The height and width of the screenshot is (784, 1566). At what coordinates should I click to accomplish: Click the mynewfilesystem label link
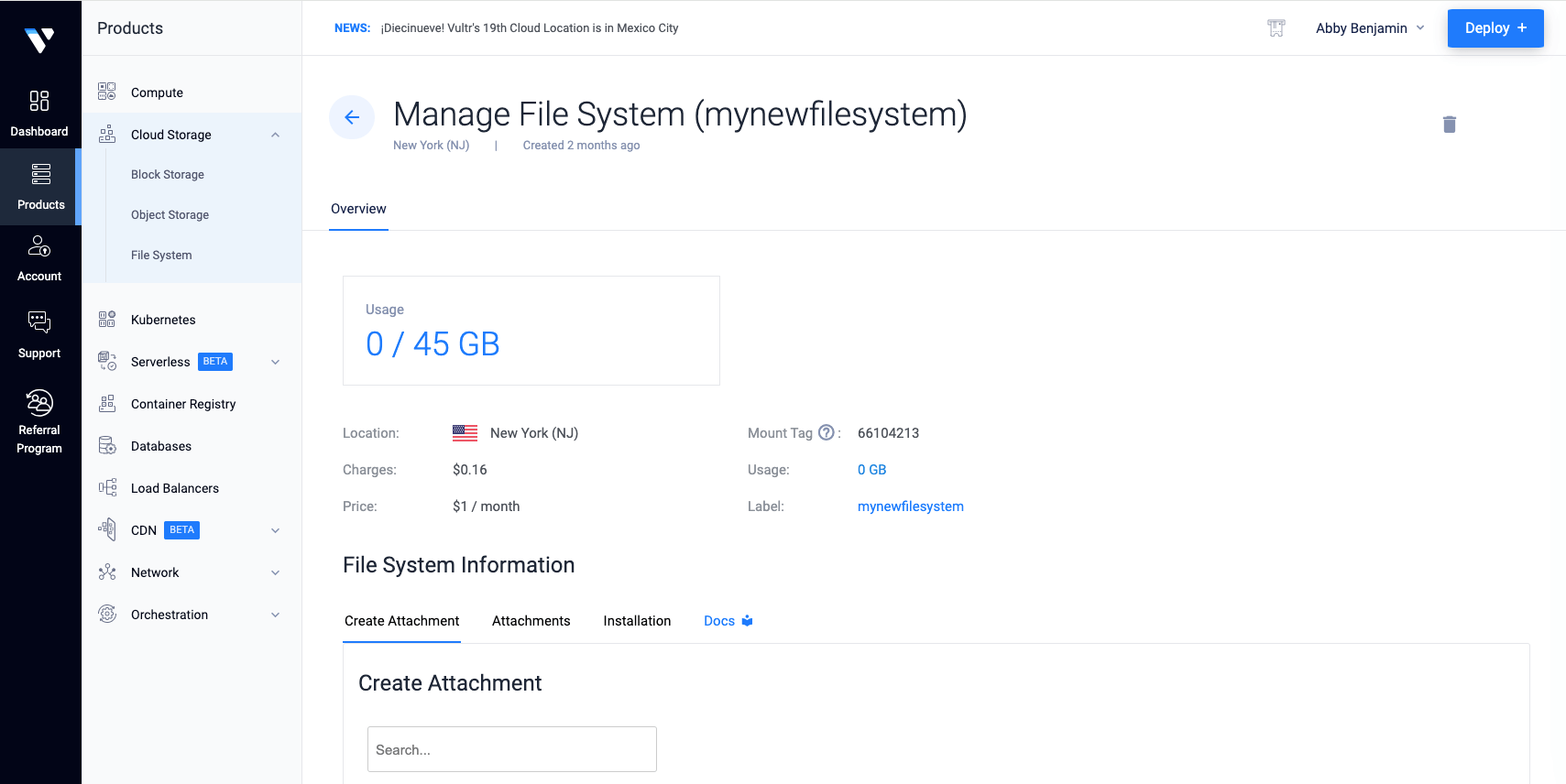click(x=910, y=506)
